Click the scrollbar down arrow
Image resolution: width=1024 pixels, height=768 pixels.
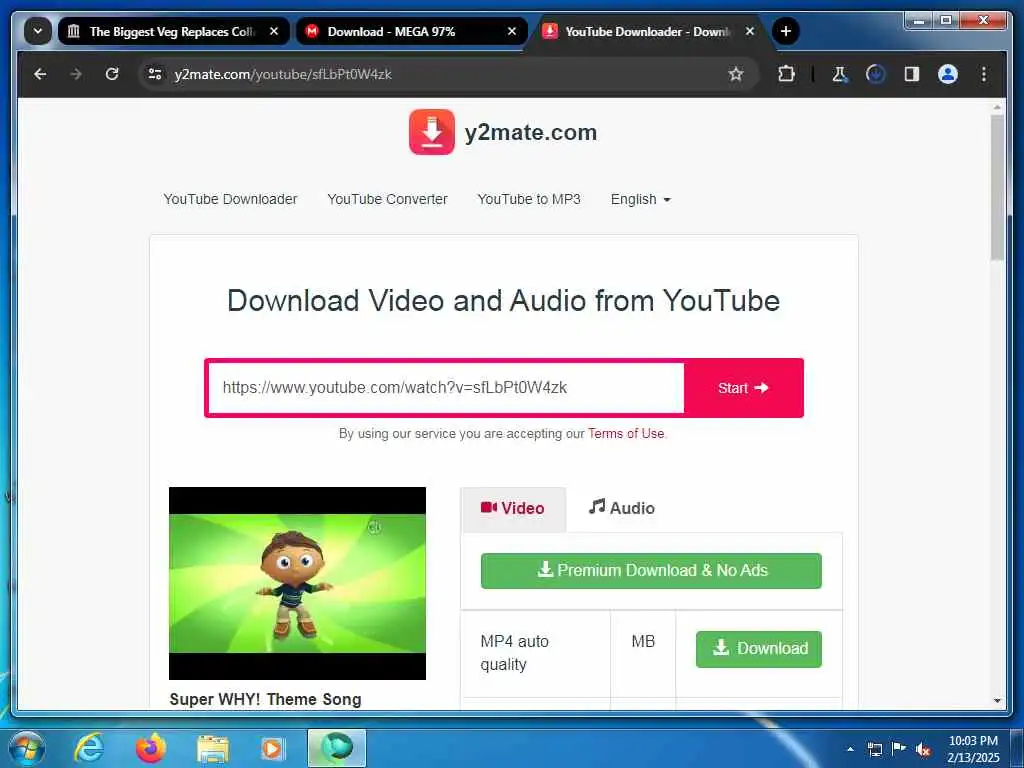(997, 701)
